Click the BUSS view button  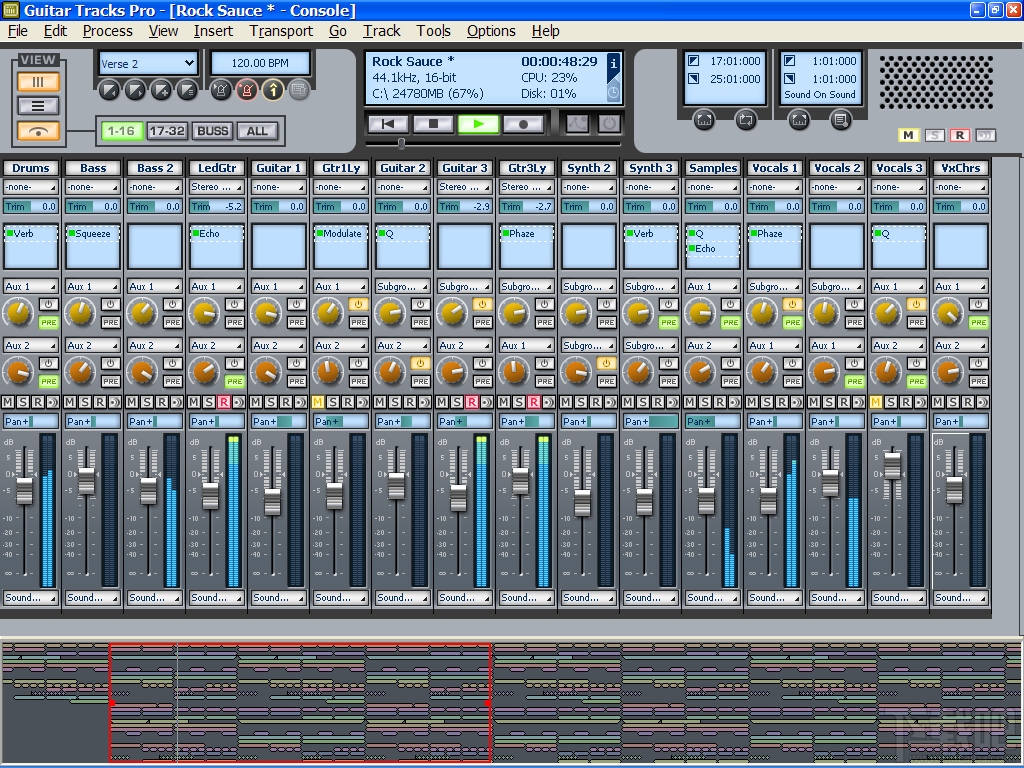coord(212,131)
